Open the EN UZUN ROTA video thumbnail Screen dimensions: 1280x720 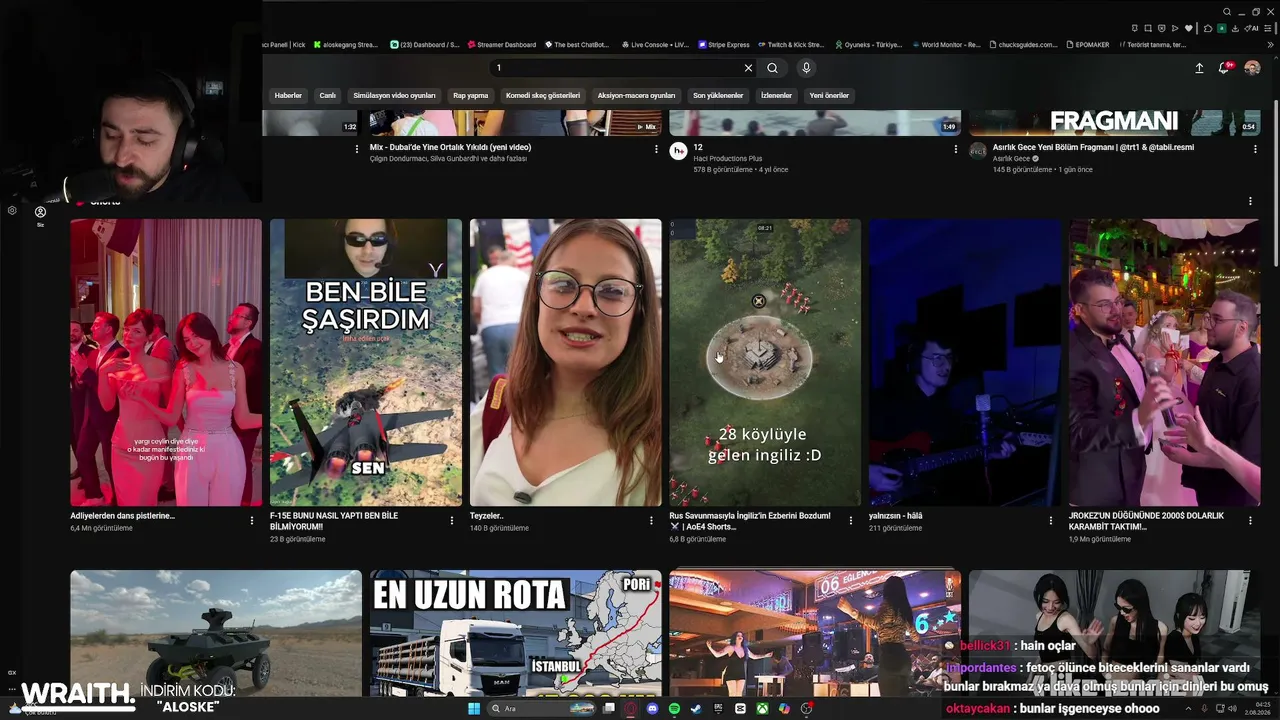pos(516,634)
